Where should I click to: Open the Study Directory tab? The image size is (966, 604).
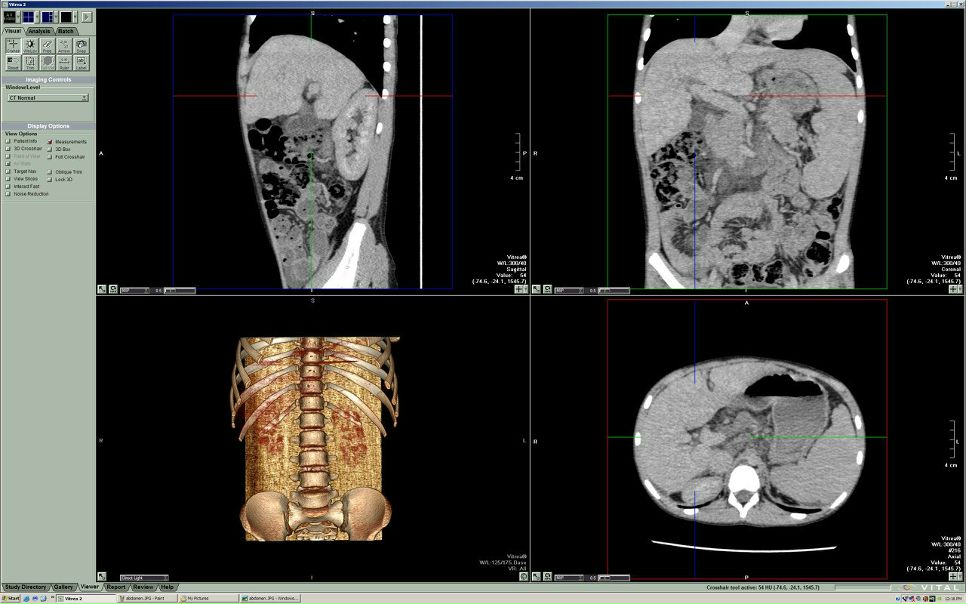(x=25, y=587)
